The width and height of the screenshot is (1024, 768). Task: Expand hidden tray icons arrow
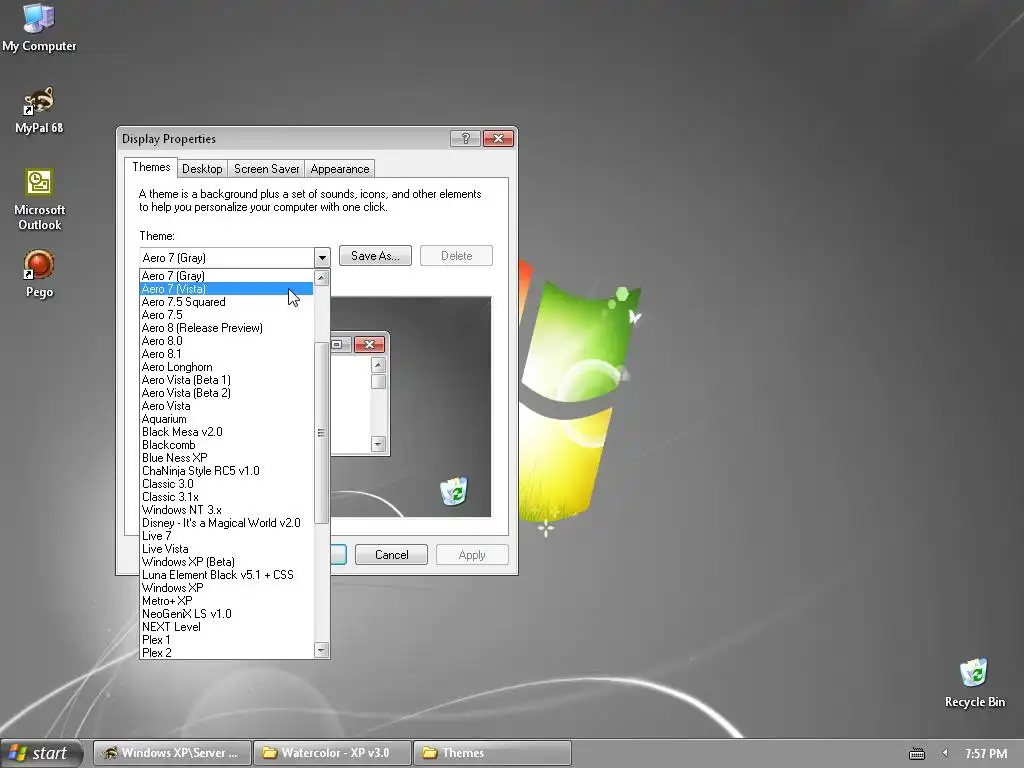(945, 753)
